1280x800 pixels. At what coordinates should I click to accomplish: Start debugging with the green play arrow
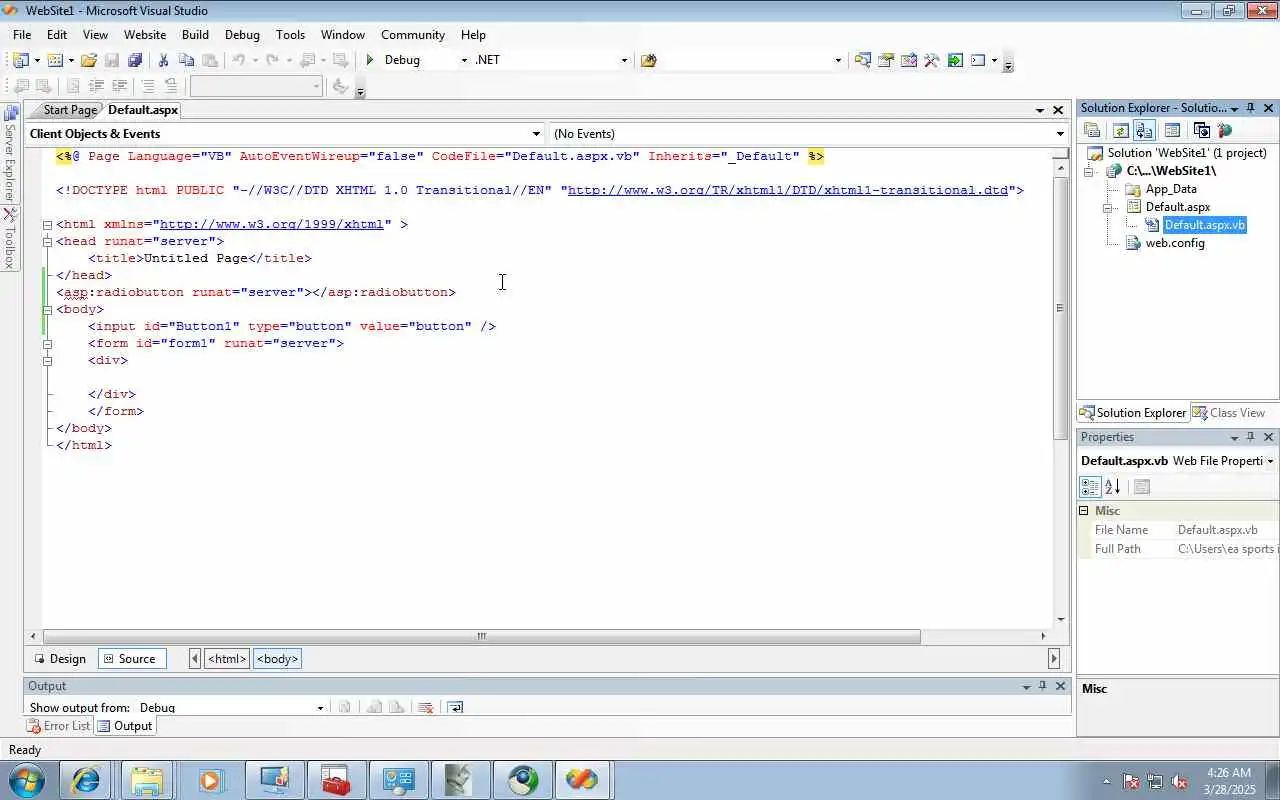(370, 60)
